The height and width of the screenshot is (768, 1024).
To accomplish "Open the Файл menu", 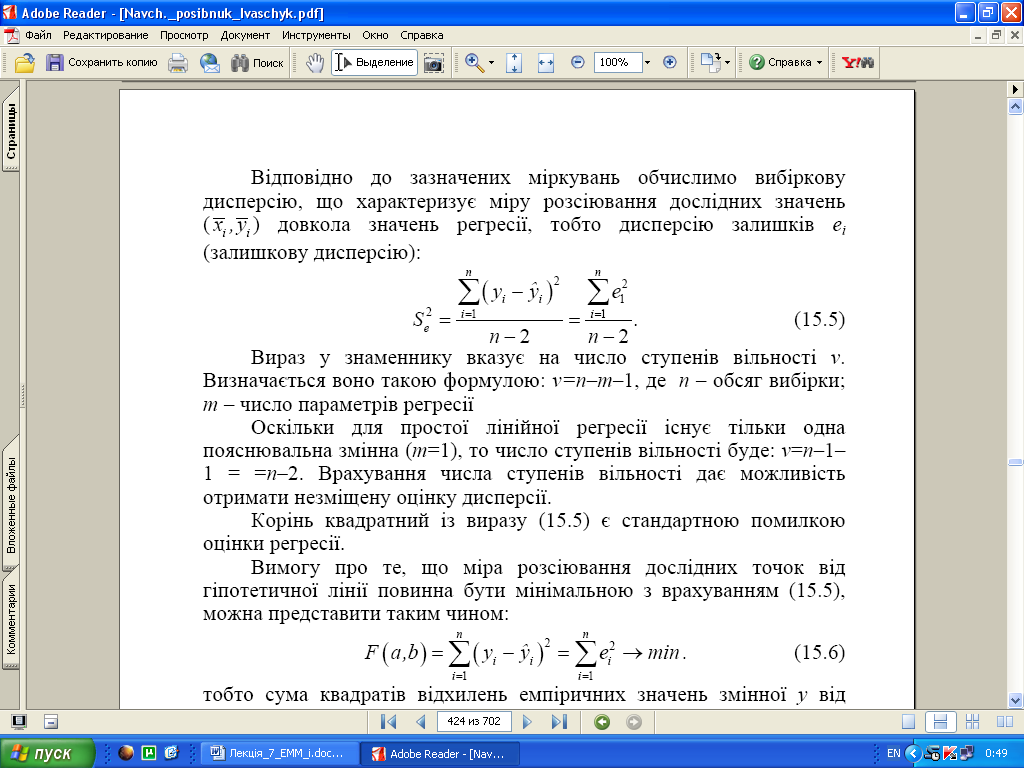I will [38, 35].
